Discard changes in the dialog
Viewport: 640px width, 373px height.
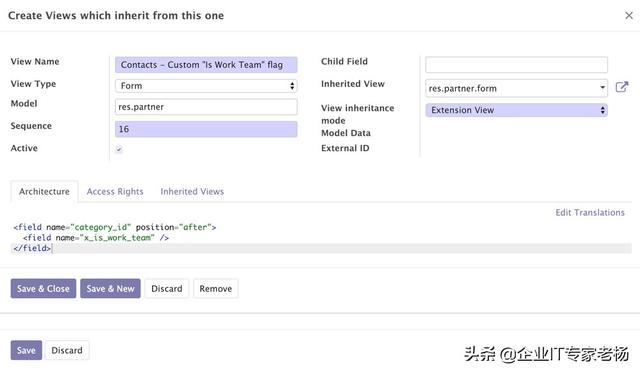[167, 289]
